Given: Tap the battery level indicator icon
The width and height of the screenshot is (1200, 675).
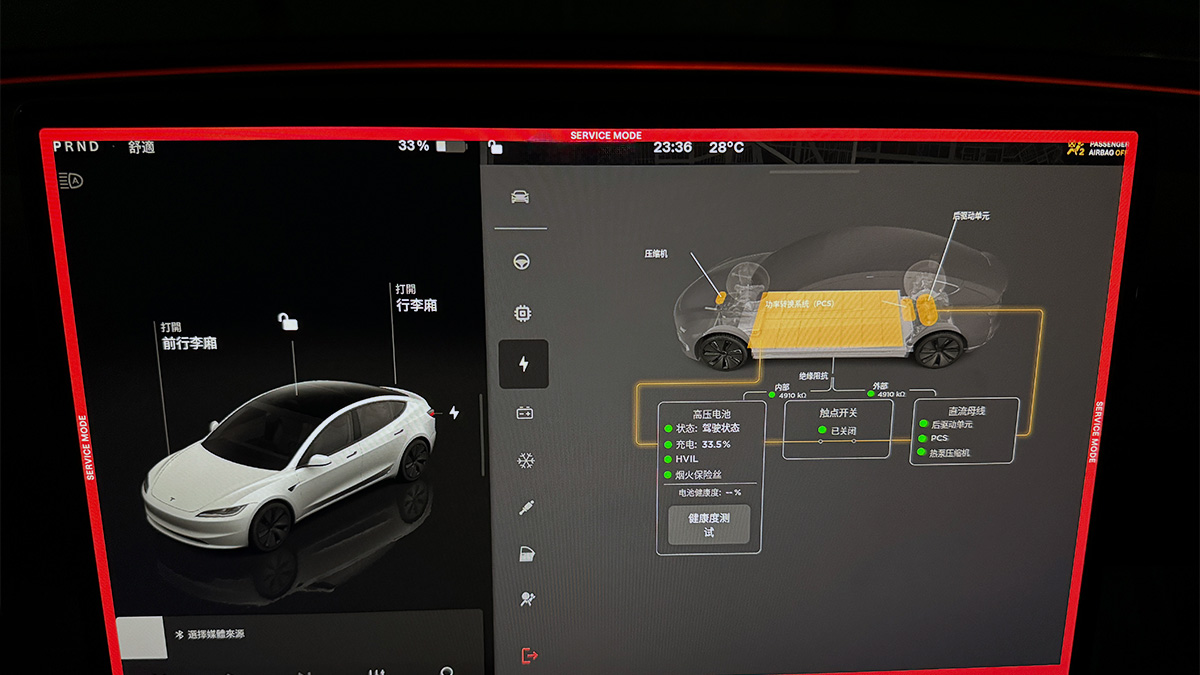Looking at the screenshot, I should click(x=451, y=146).
